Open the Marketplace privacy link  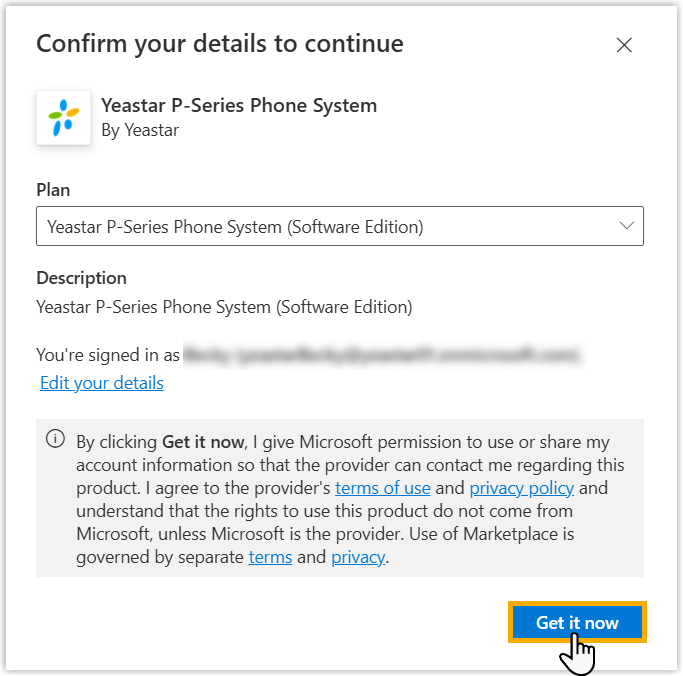coord(358,557)
